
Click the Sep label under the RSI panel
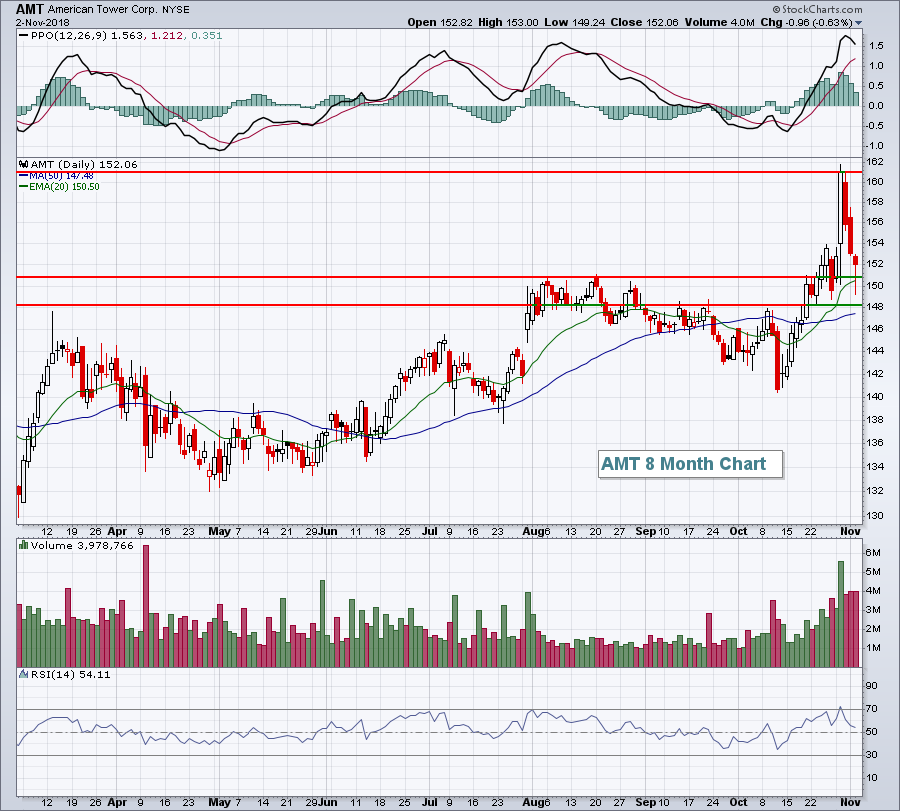pos(645,802)
